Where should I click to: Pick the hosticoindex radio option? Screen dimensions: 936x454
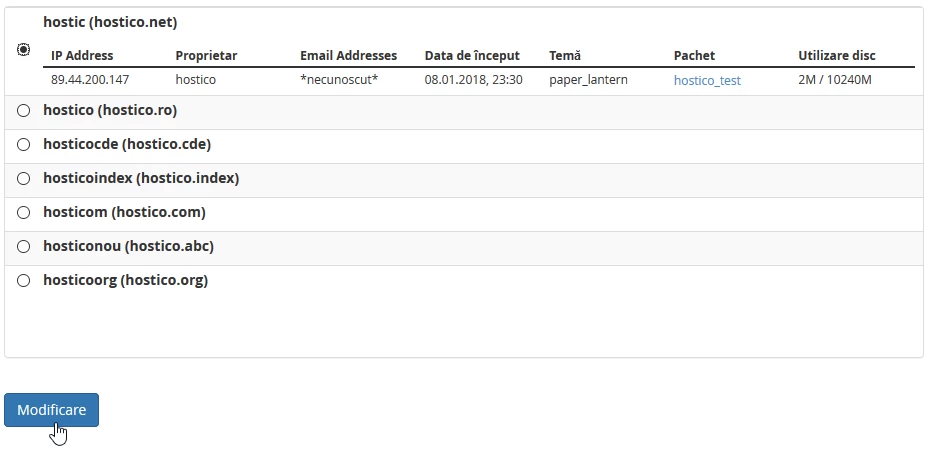point(24,179)
